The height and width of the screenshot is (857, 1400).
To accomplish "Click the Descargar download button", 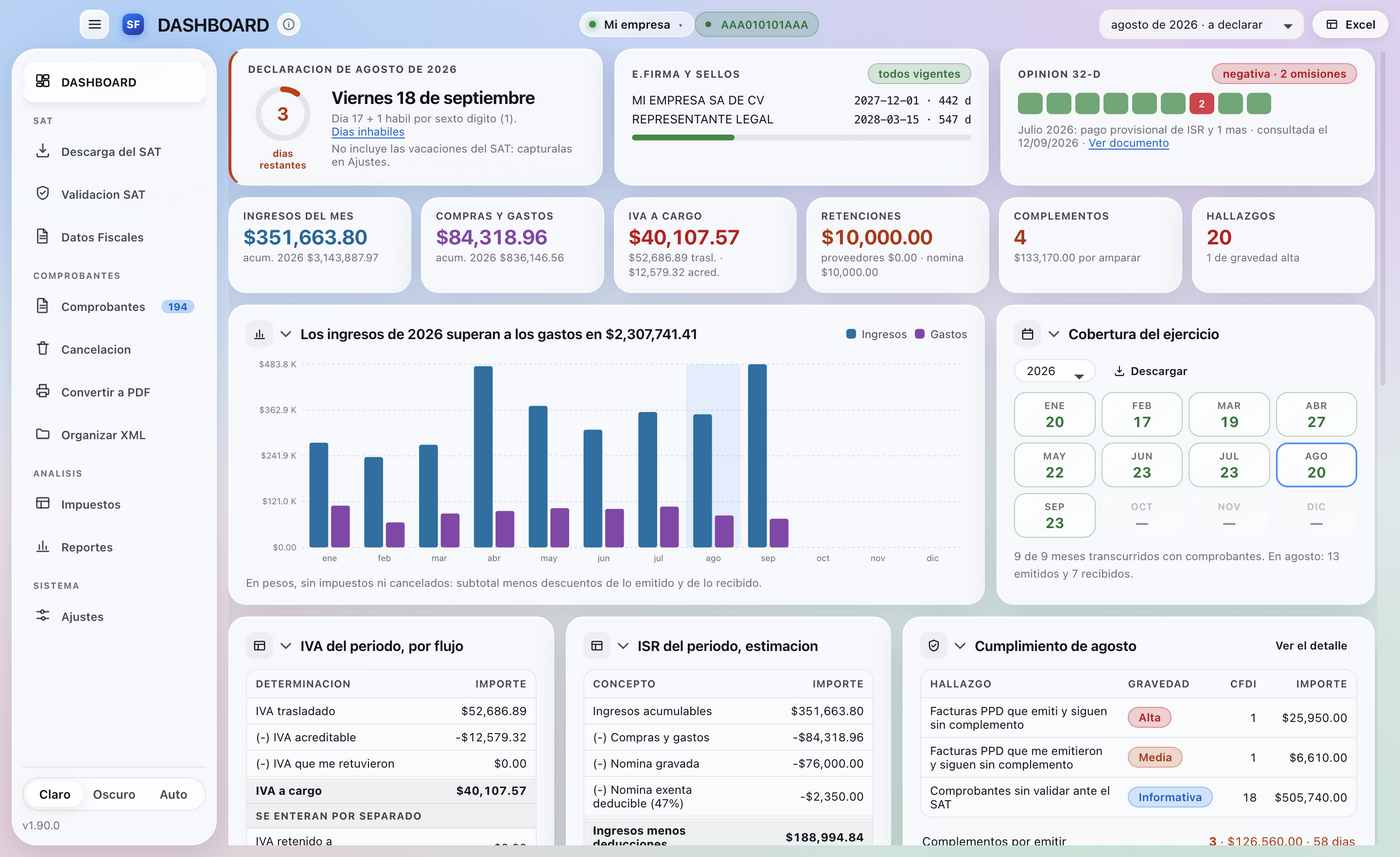I will pos(1150,371).
